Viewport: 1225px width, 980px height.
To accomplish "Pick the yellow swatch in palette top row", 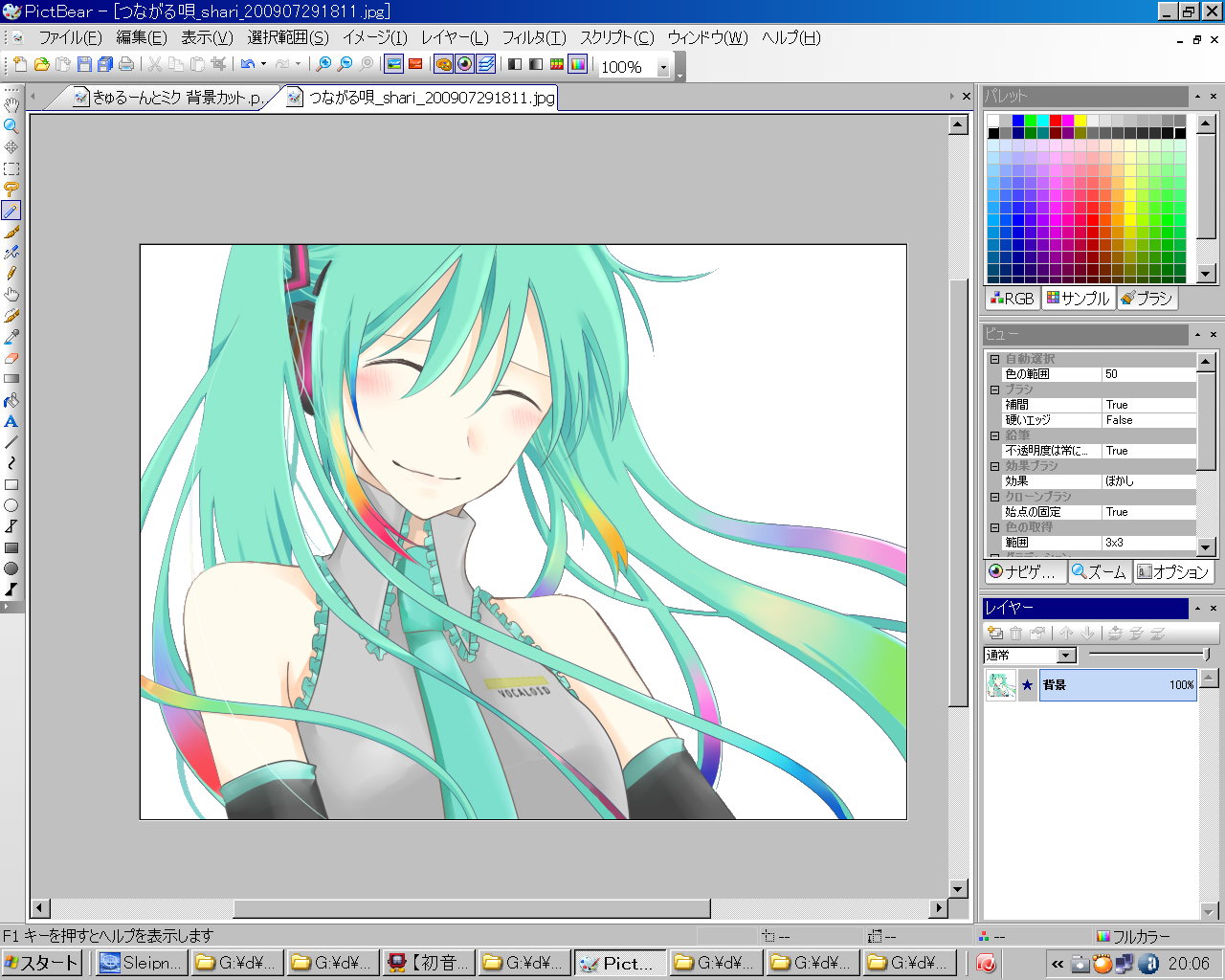I will pyautogui.click(x=1080, y=121).
